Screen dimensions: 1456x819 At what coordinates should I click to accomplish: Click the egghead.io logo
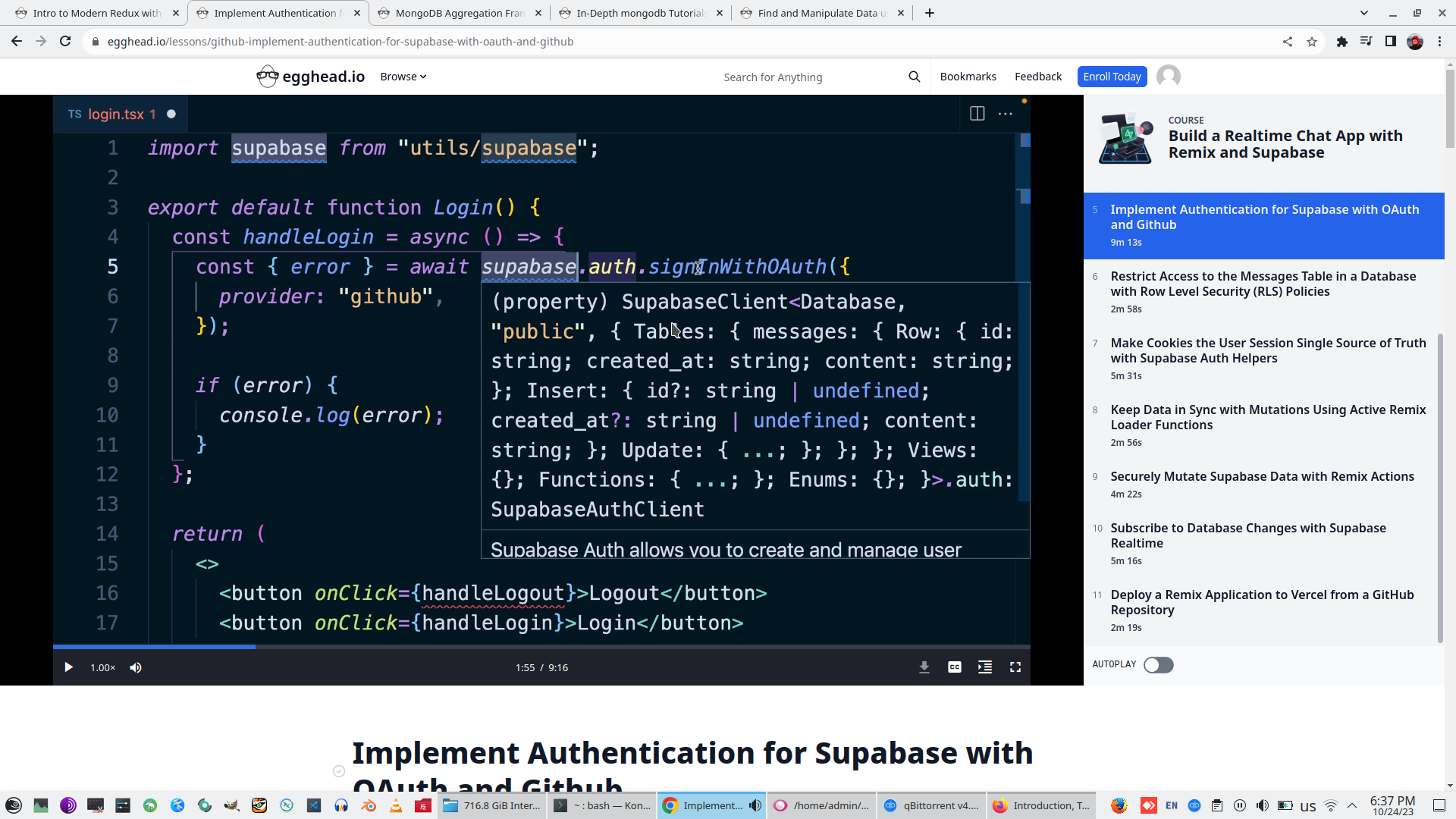[x=311, y=77]
